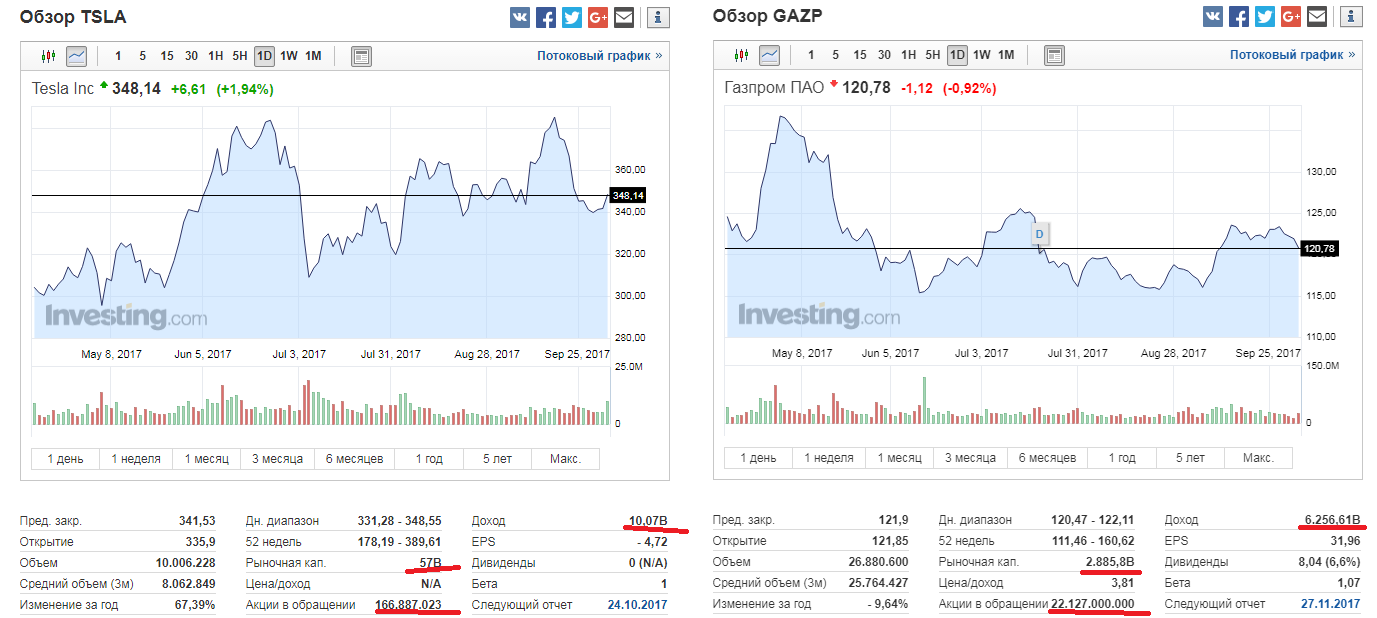Open Tesla next report date 24.10.2017
This screenshot has width=1377, height=618.
[637, 604]
